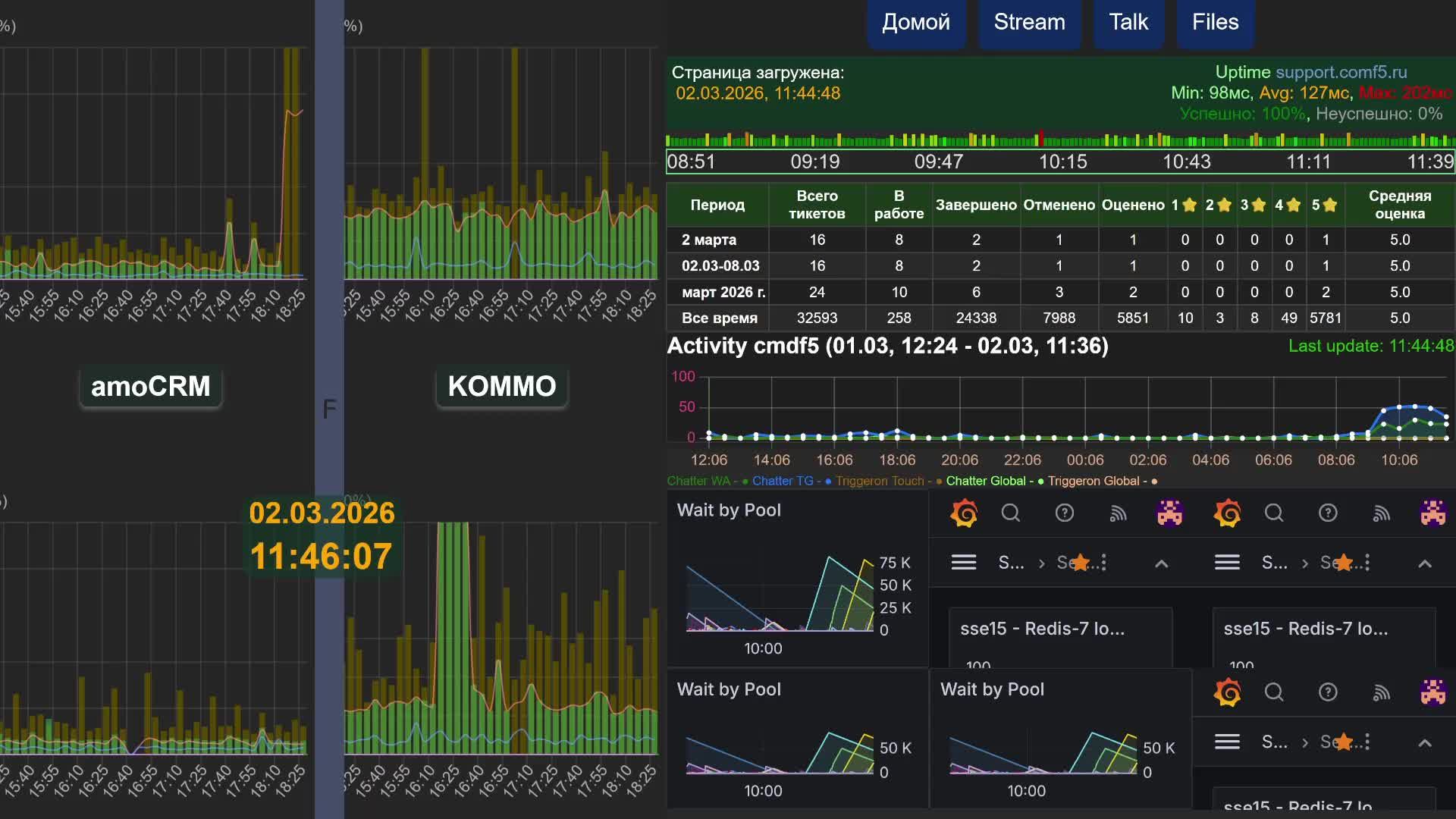The width and height of the screenshot is (1456, 819).
Task: Click the Grafana logo in the top-left Redis panel
Action: (x=964, y=513)
